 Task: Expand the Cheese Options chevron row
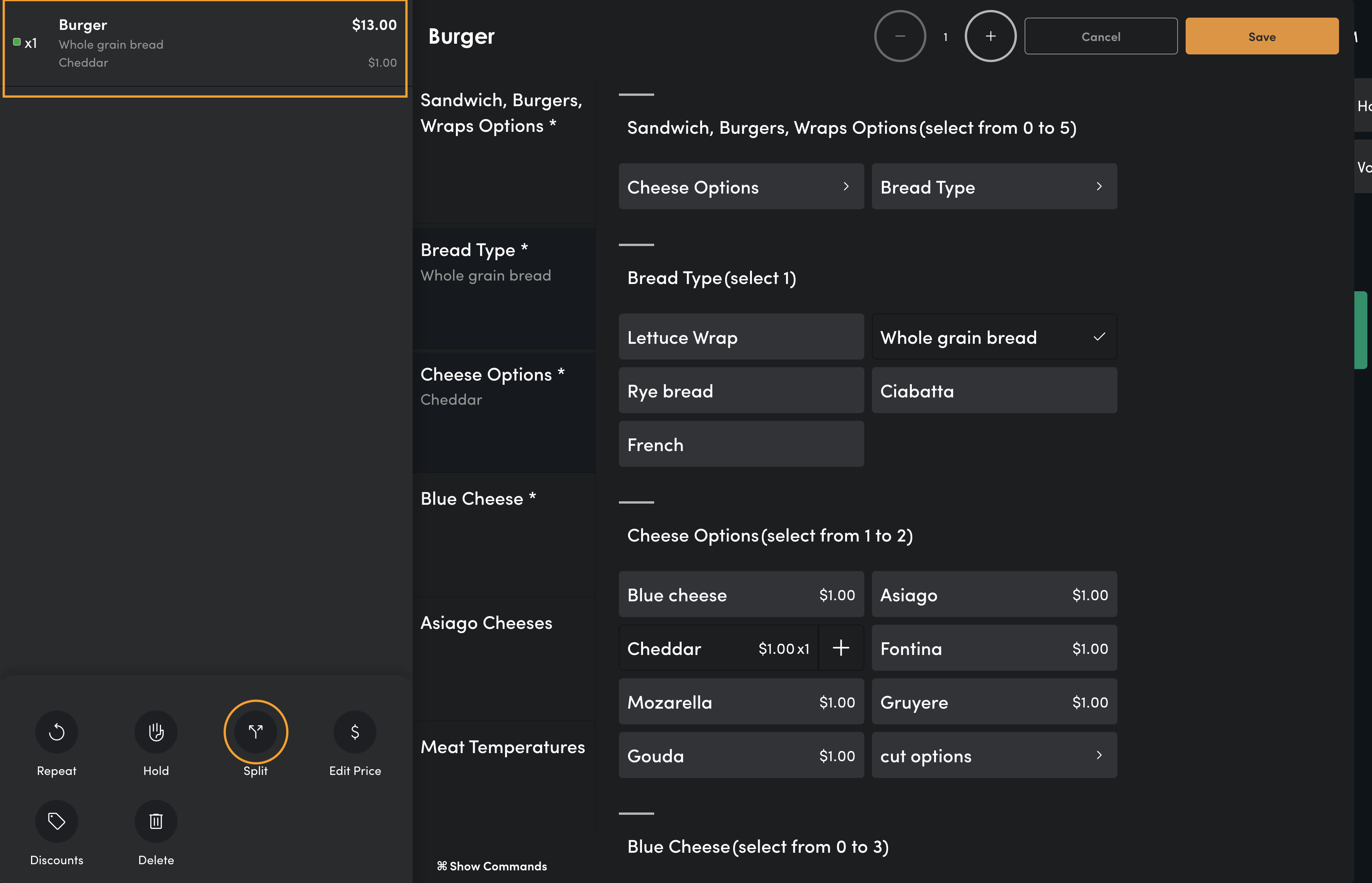coord(741,187)
